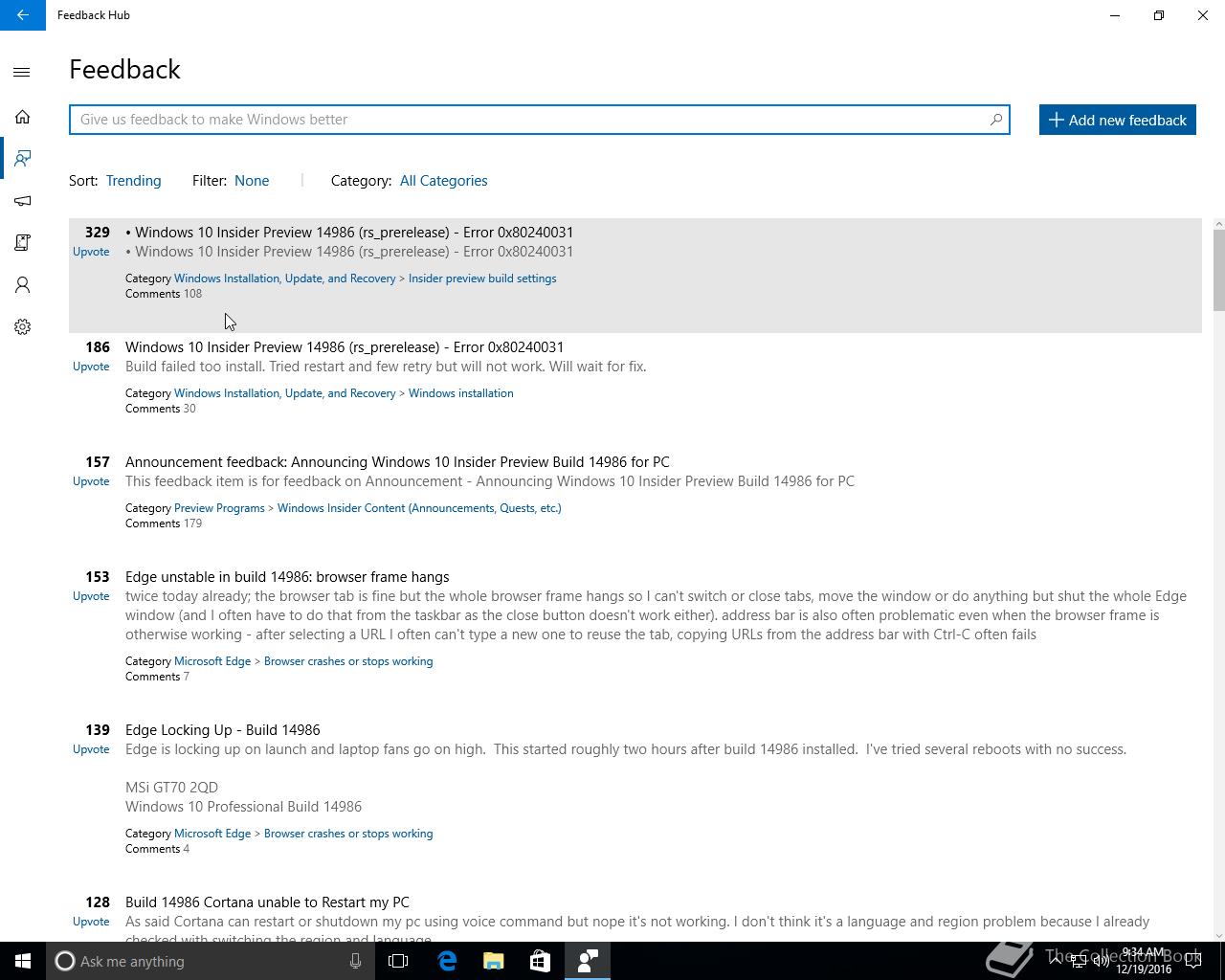Launch Microsoft Edge from taskbar
The width and height of the screenshot is (1225, 980).
pos(447,961)
